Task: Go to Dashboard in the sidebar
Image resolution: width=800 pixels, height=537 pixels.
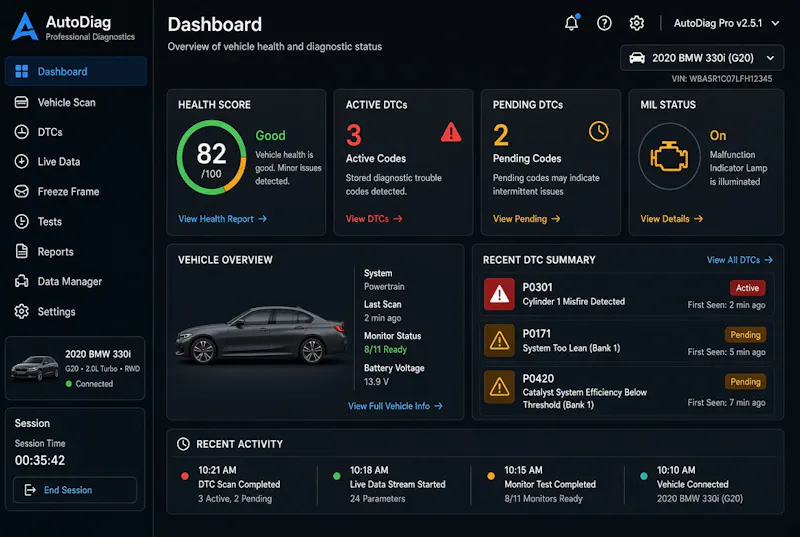Action: pos(76,71)
